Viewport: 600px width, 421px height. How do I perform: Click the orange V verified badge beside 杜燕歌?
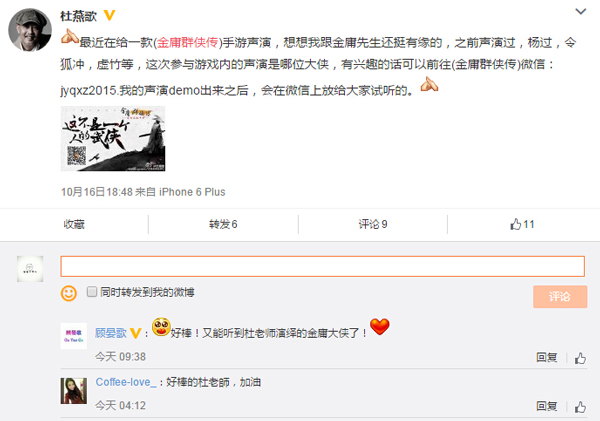(109, 15)
